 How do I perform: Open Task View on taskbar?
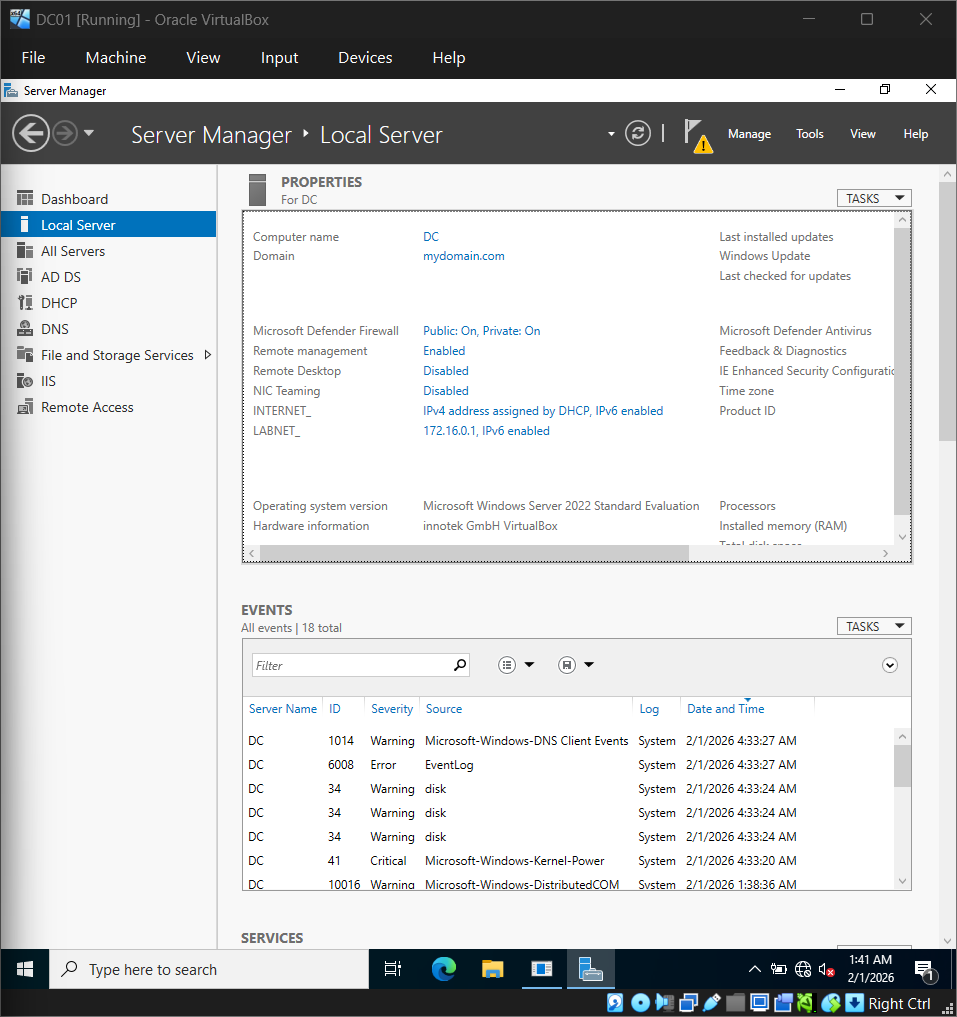pos(393,969)
